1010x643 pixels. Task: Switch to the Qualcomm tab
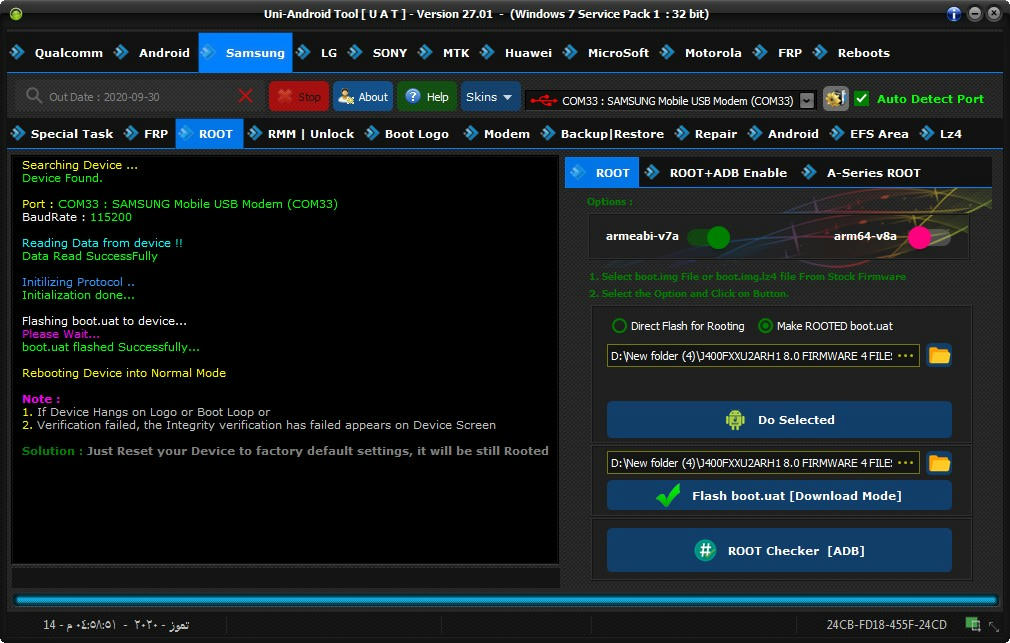pyautogui.click(x=57, y=53)
